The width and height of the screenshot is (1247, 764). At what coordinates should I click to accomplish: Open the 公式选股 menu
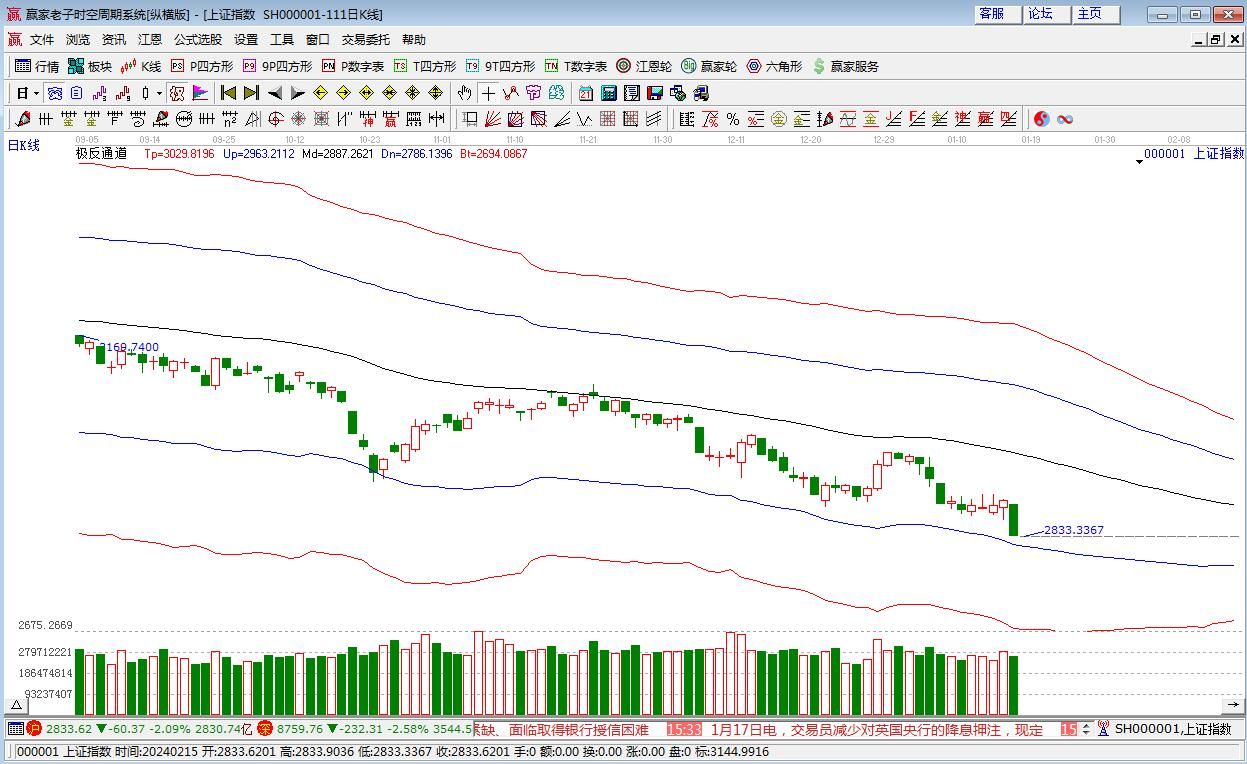coord(197,40)
